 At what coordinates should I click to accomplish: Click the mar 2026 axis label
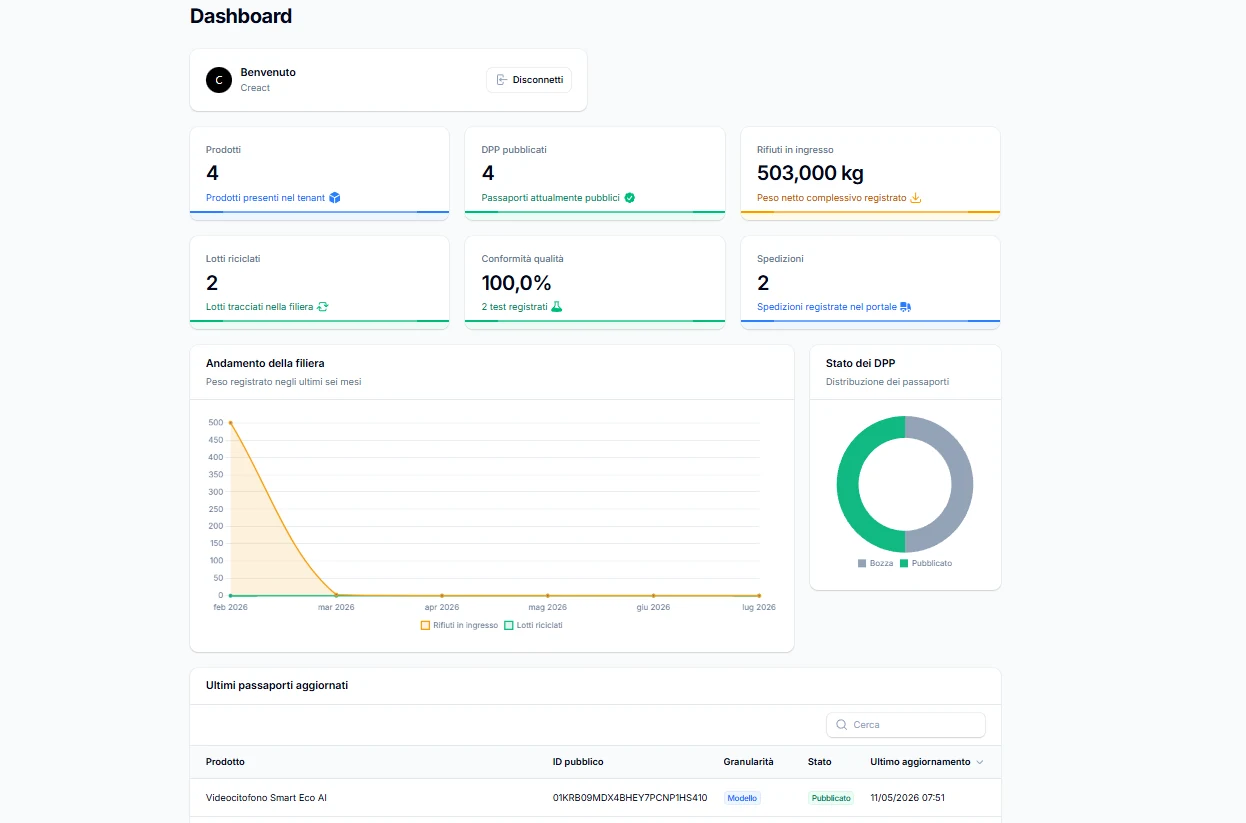coord(336,607)
